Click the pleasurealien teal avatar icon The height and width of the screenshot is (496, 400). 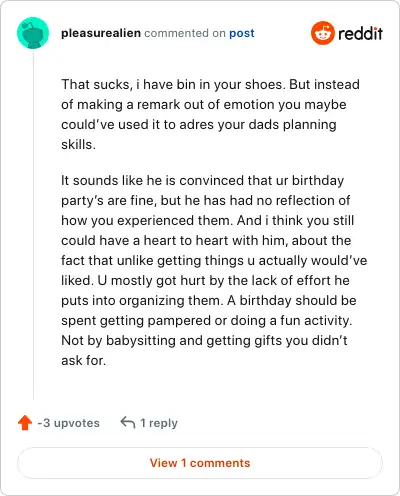tap(33, 33)
